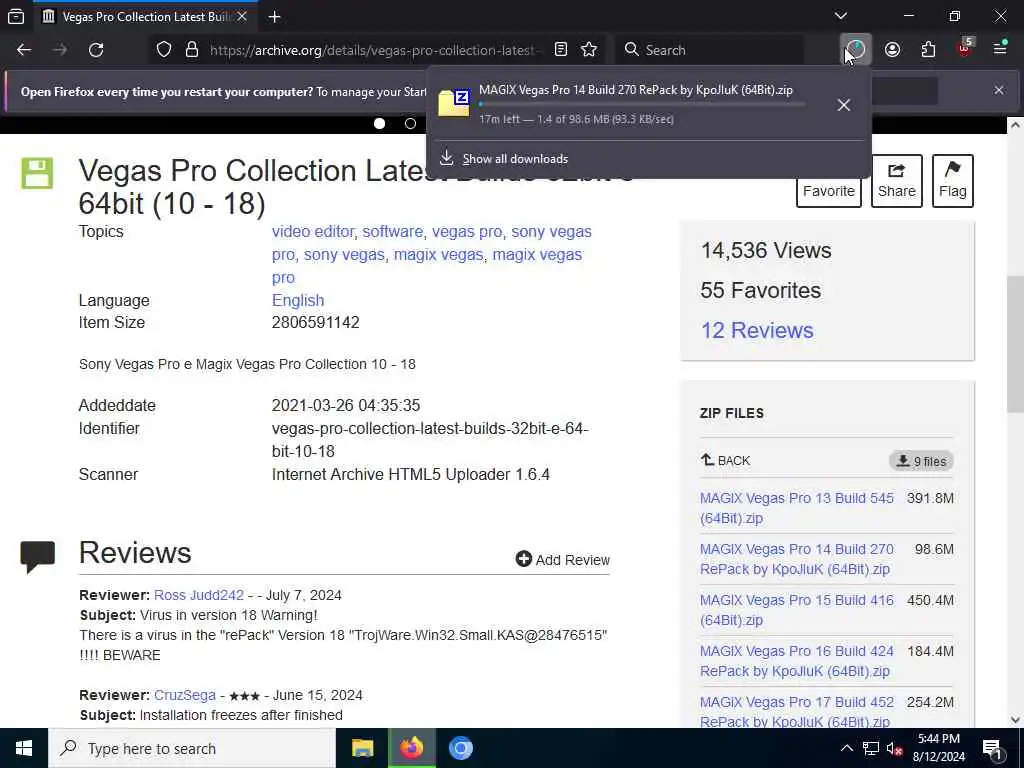
Task: Open the Firefox application menu
Action: click(x=1000, y=49)
